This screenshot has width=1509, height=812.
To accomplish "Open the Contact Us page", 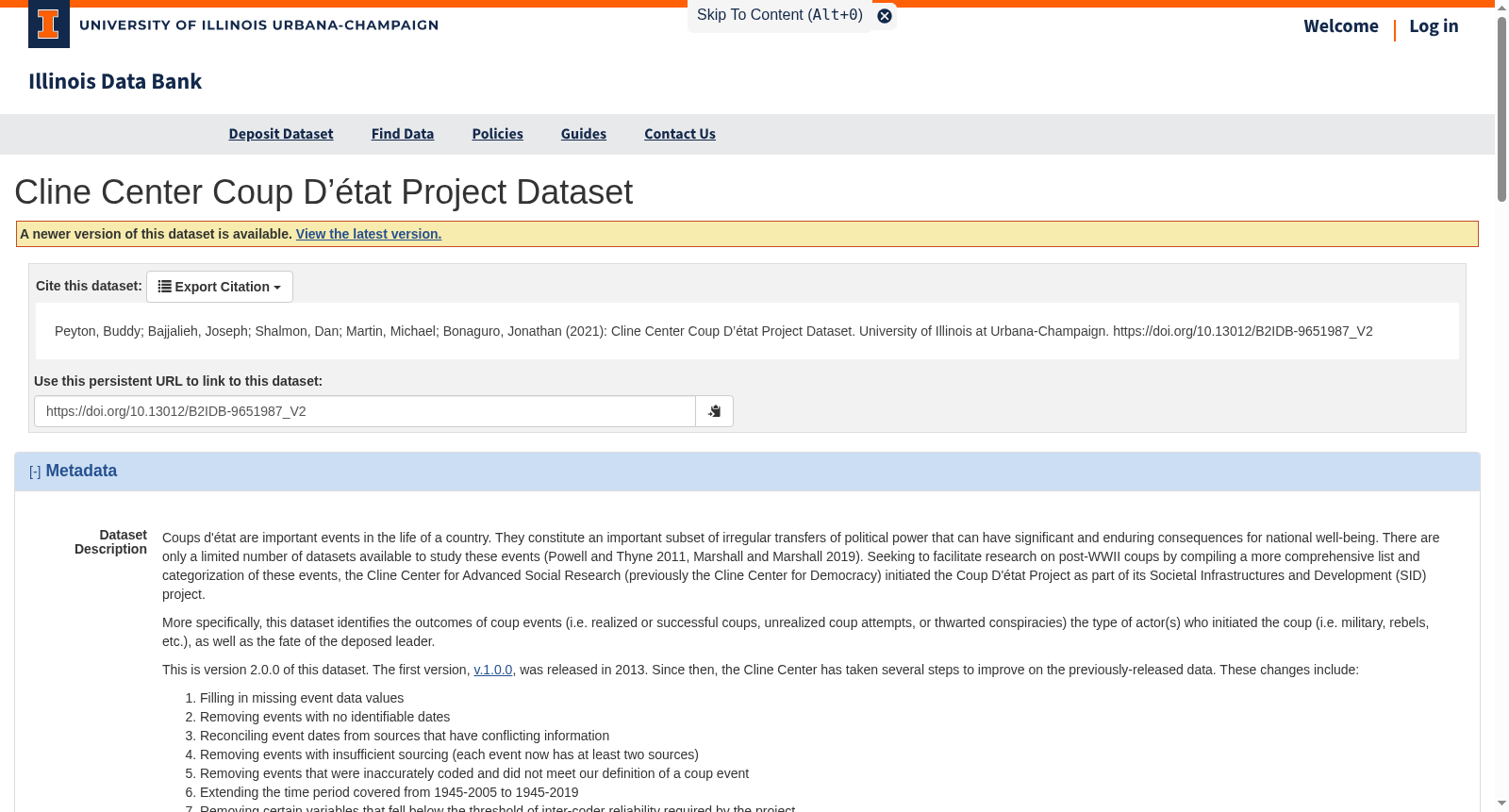I will tap(680, 134).
